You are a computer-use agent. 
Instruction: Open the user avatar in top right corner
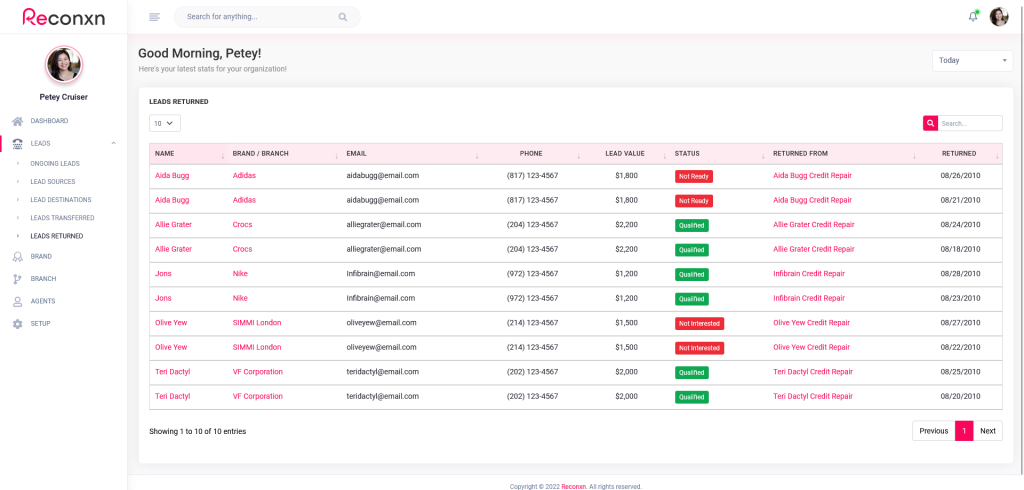999,16
